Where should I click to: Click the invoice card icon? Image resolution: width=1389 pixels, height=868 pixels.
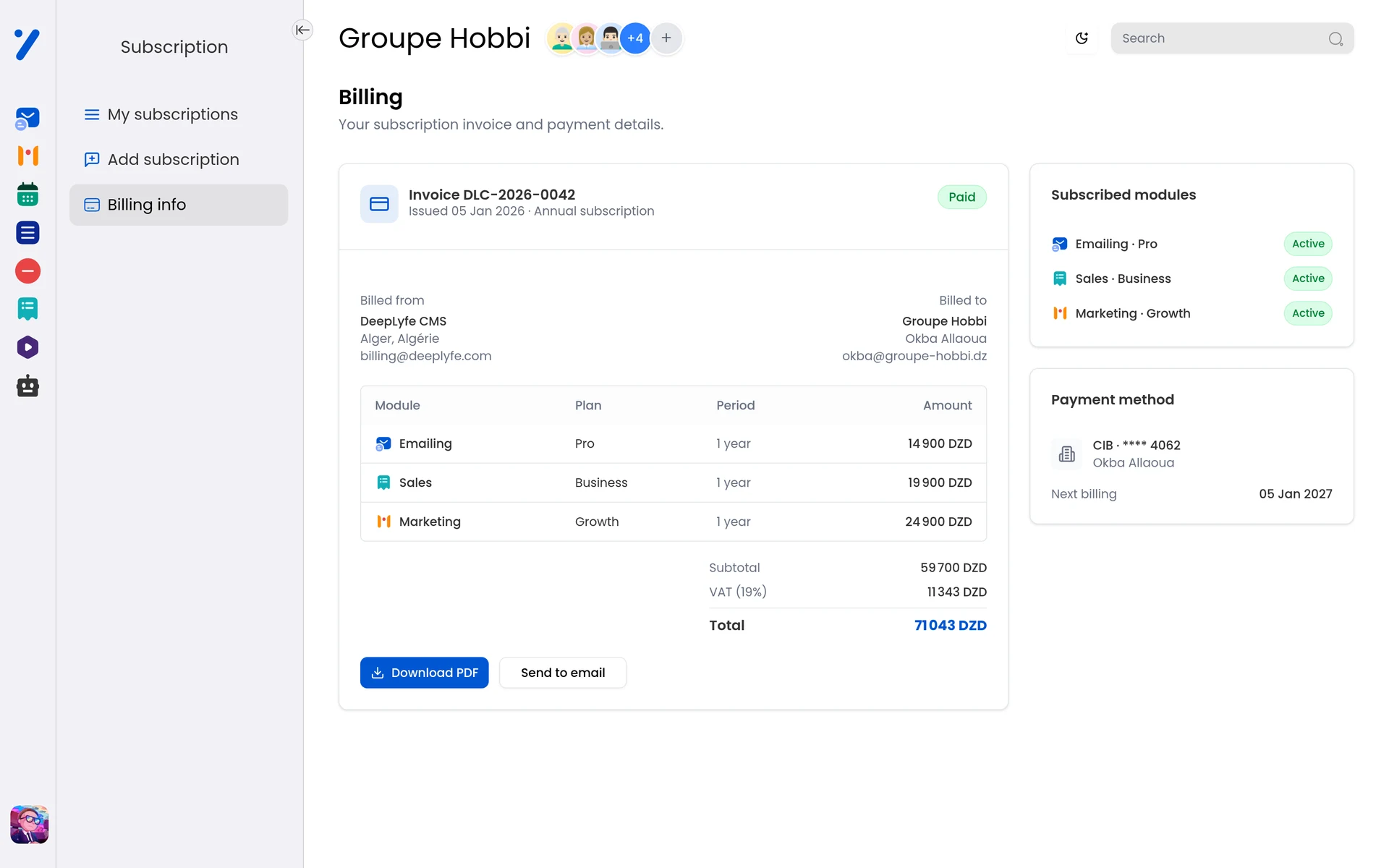379,204
